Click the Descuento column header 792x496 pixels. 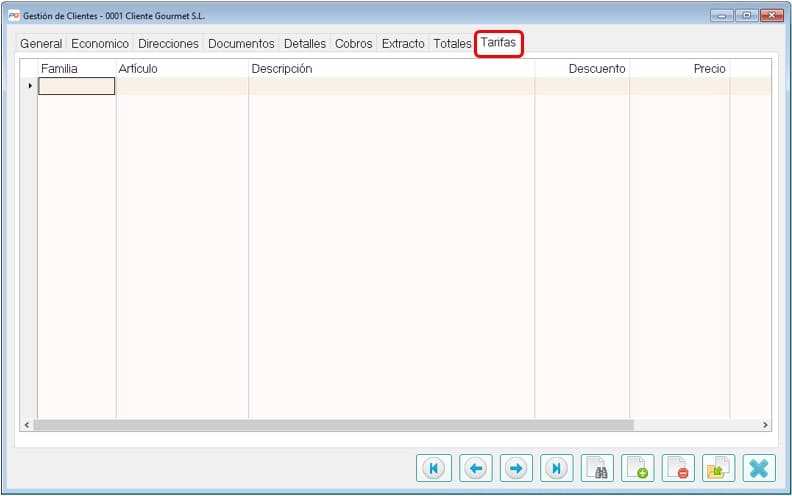[x=582, y=69]
